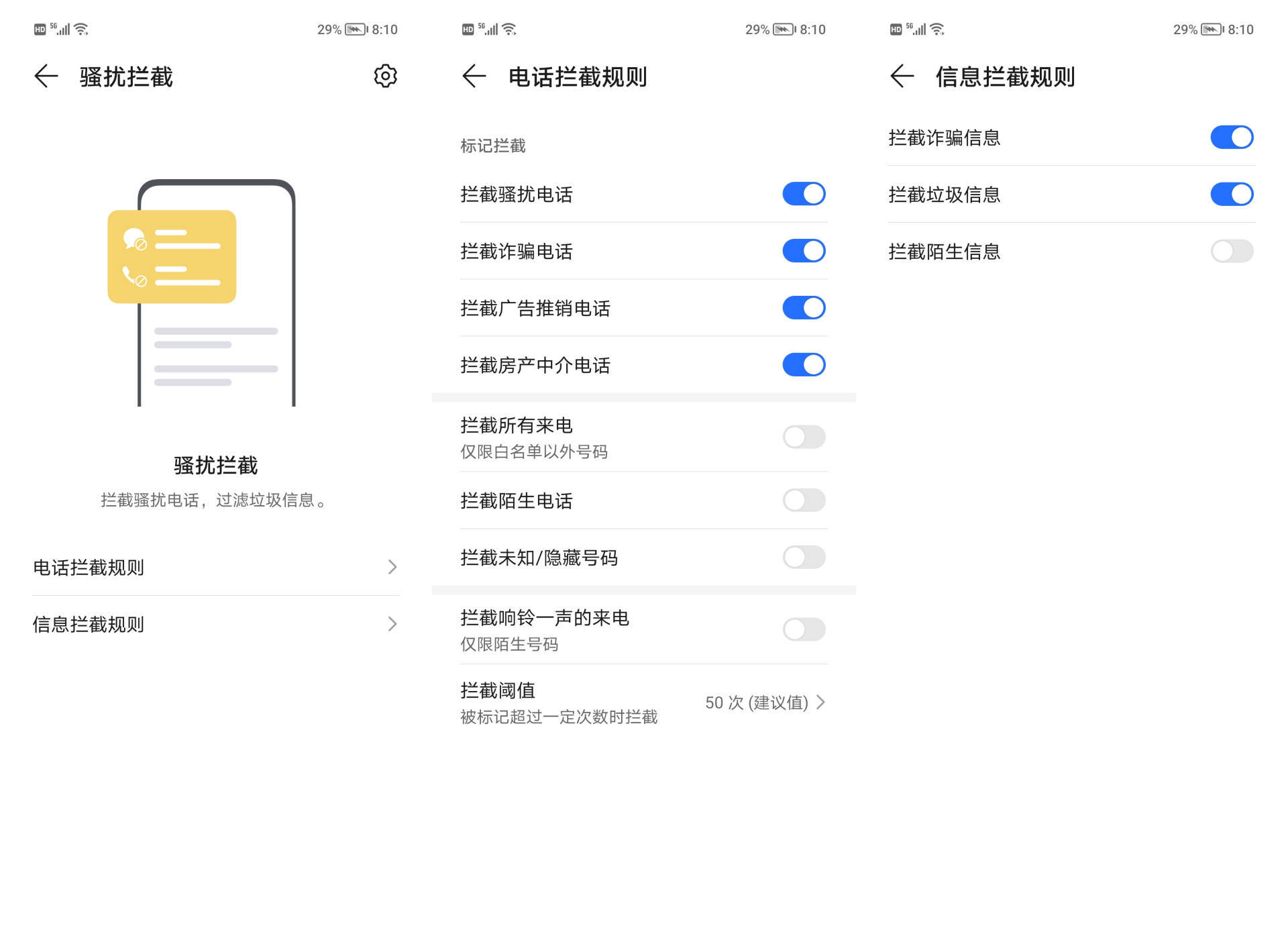This screenshot has height=946, width=1288.
Task: Expand 信息拦截规则 chevron arrow
Action: 392,625
